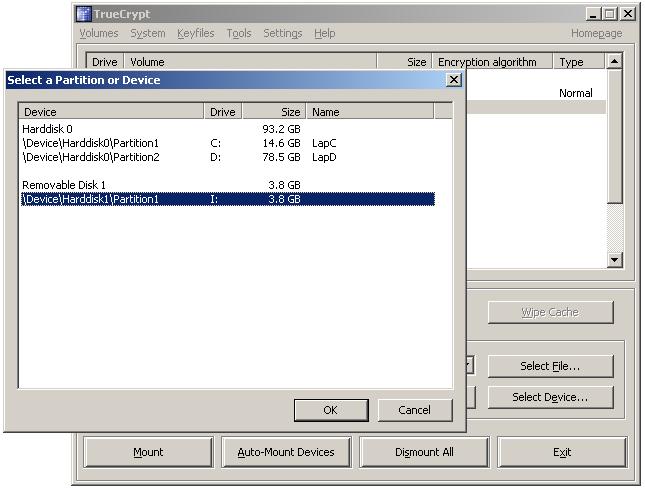
Task: Click OK in the partition dialog
Action: point(331,410)
